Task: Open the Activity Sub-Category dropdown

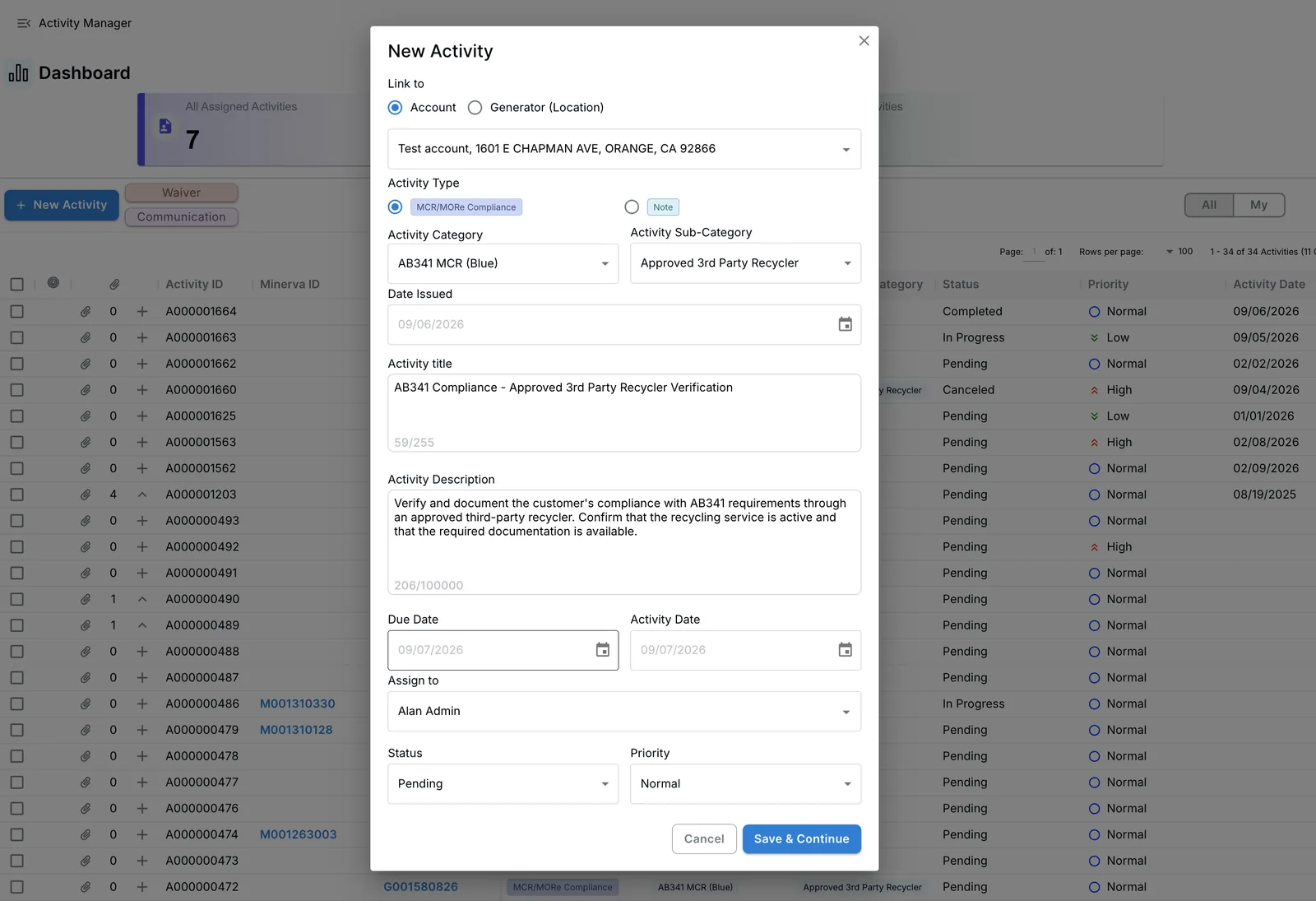Action: (745, 263)
